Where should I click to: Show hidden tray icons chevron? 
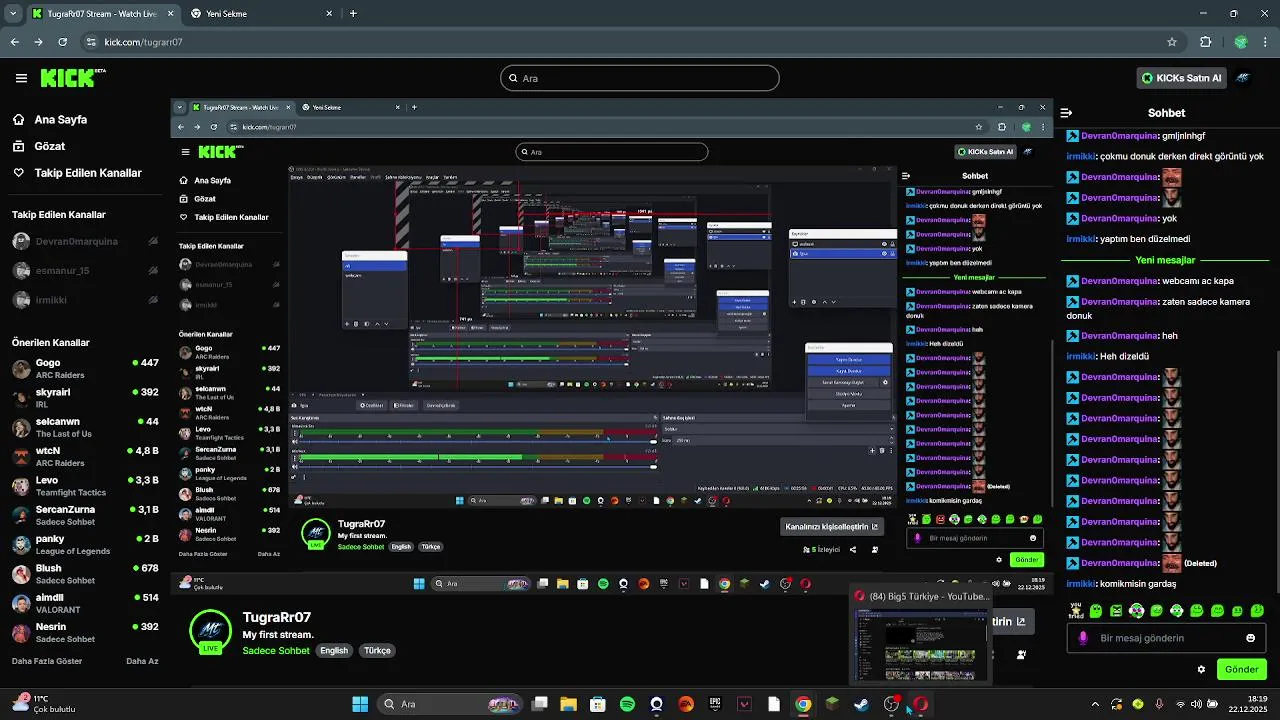coord(1095,704)
